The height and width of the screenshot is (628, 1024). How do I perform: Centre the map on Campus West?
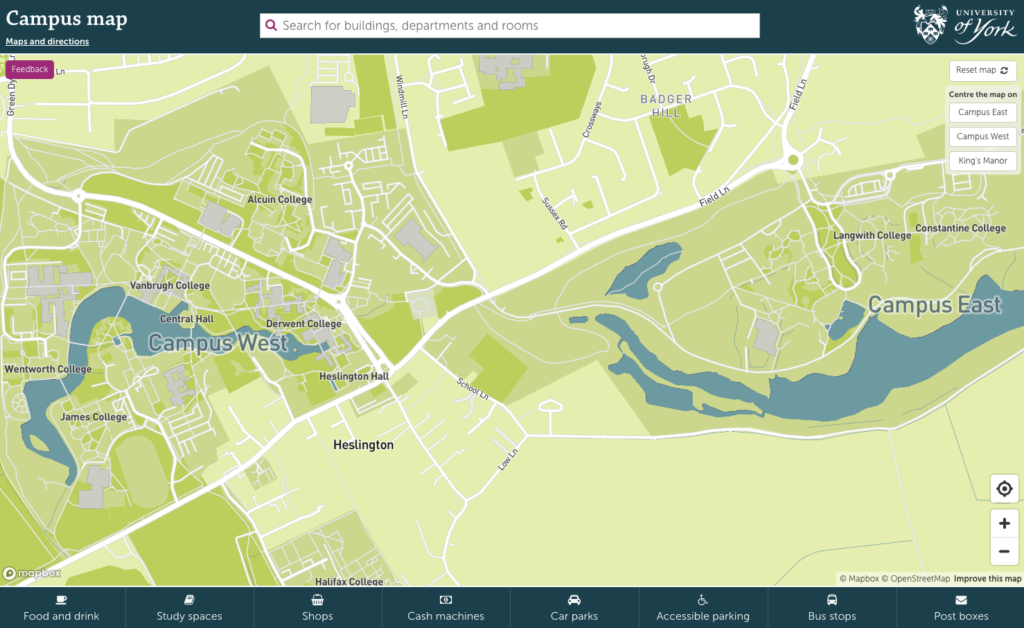click(x=982, y=137)
